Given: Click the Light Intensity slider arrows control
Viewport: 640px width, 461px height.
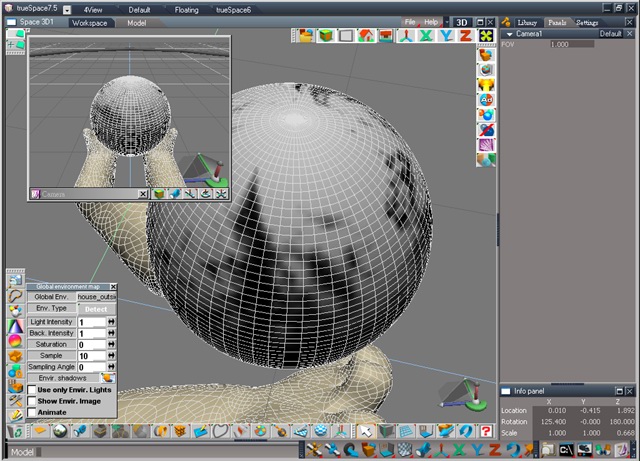Looking at the screenshot, I should [x=112, y=322].
